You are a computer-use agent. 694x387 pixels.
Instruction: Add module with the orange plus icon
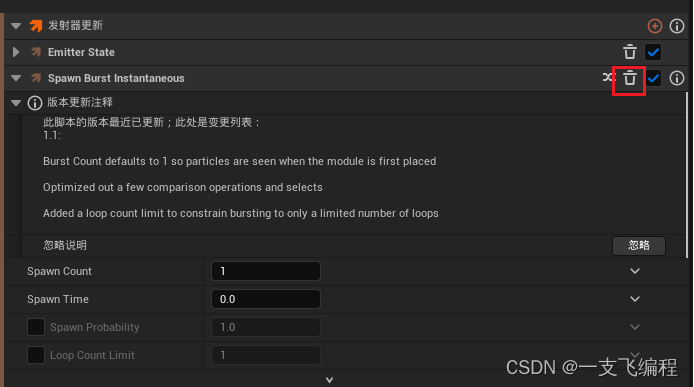pyautogui.click(x=655, y=26)
